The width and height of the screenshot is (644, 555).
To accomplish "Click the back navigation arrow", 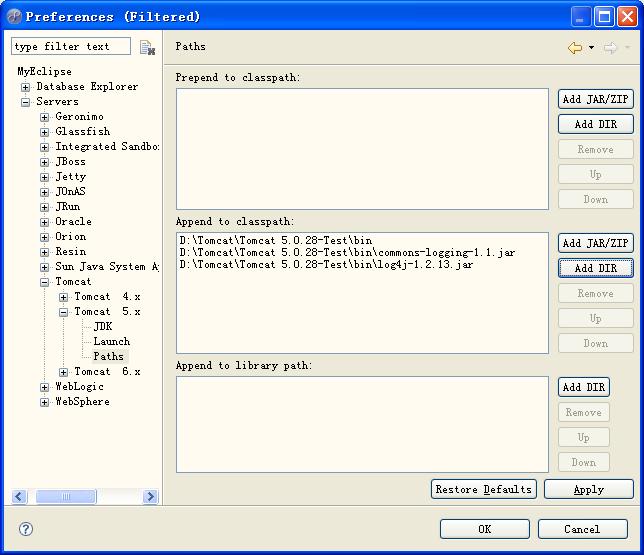I will (x=574, y=47).
